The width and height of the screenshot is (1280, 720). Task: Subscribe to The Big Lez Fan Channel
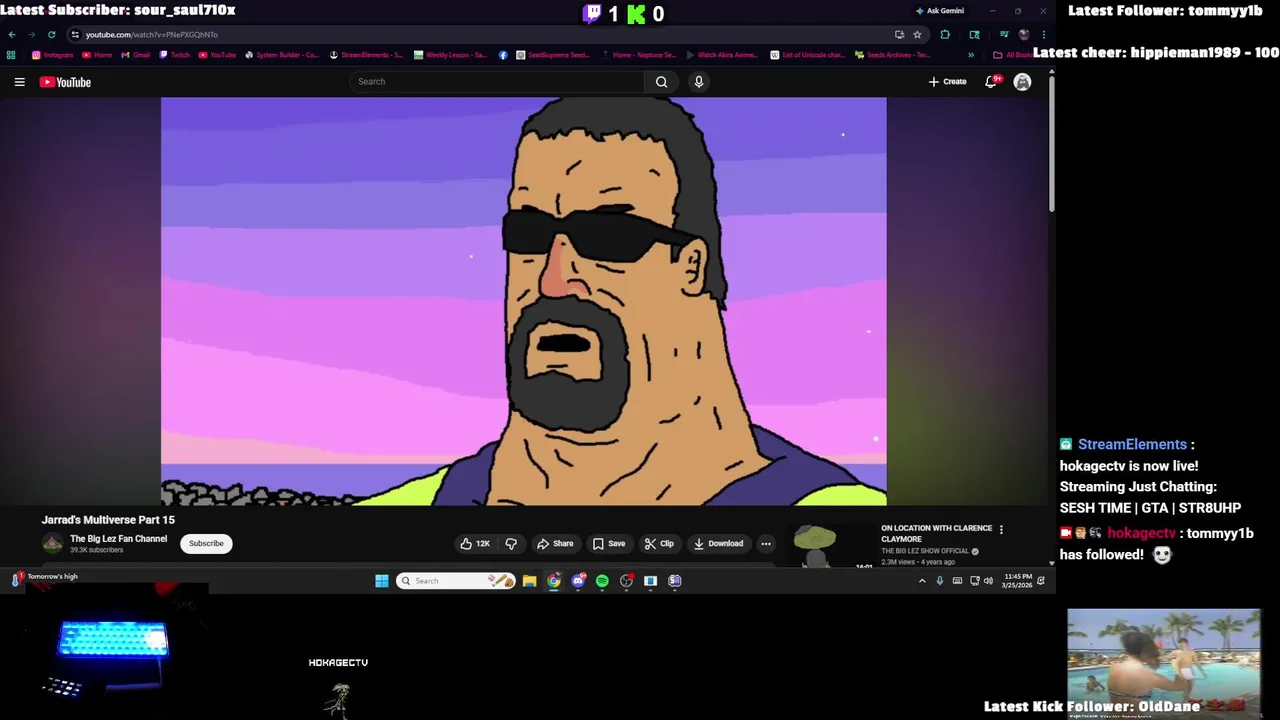206,544
